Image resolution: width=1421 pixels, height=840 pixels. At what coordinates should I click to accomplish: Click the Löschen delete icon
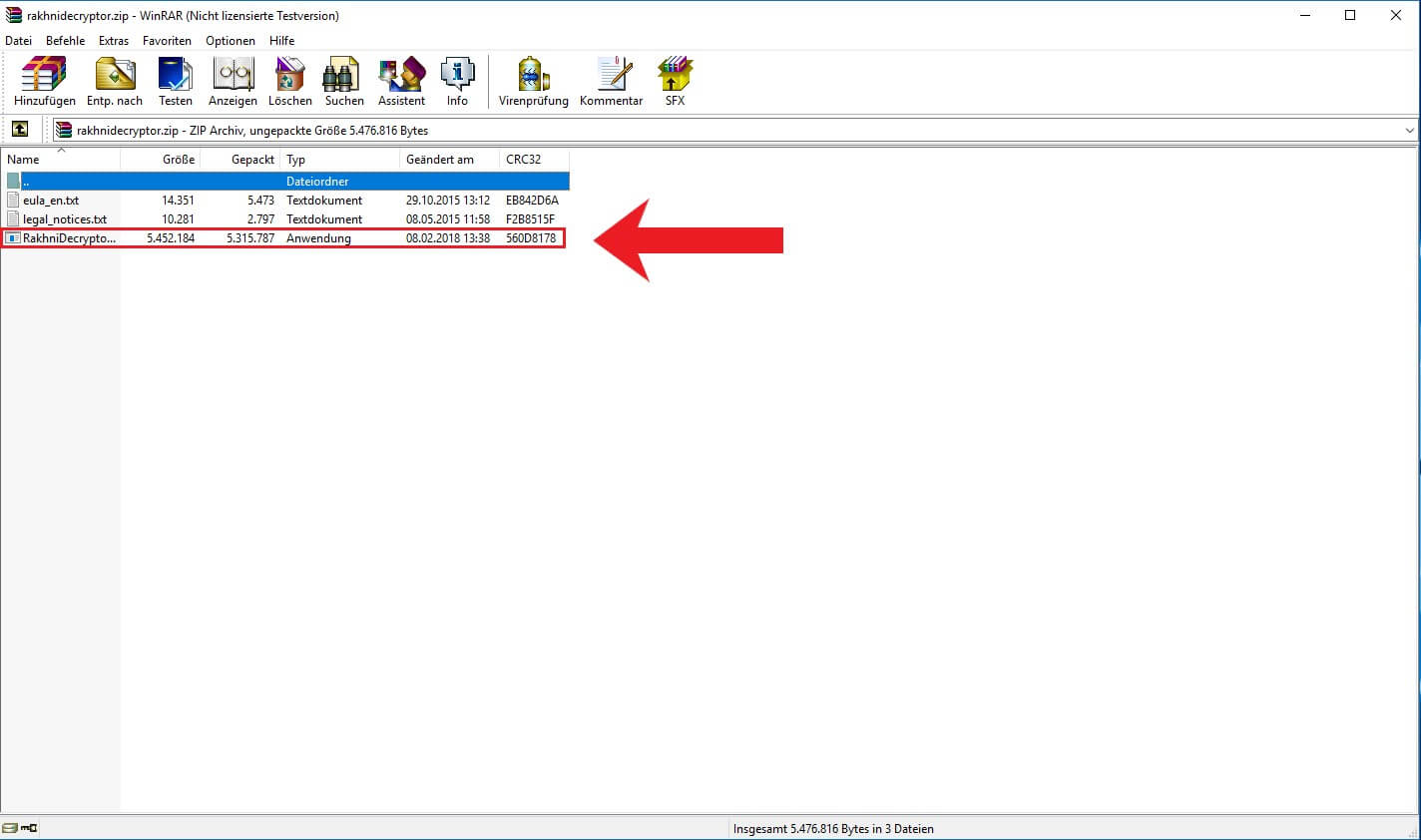[x=289, y=74]
